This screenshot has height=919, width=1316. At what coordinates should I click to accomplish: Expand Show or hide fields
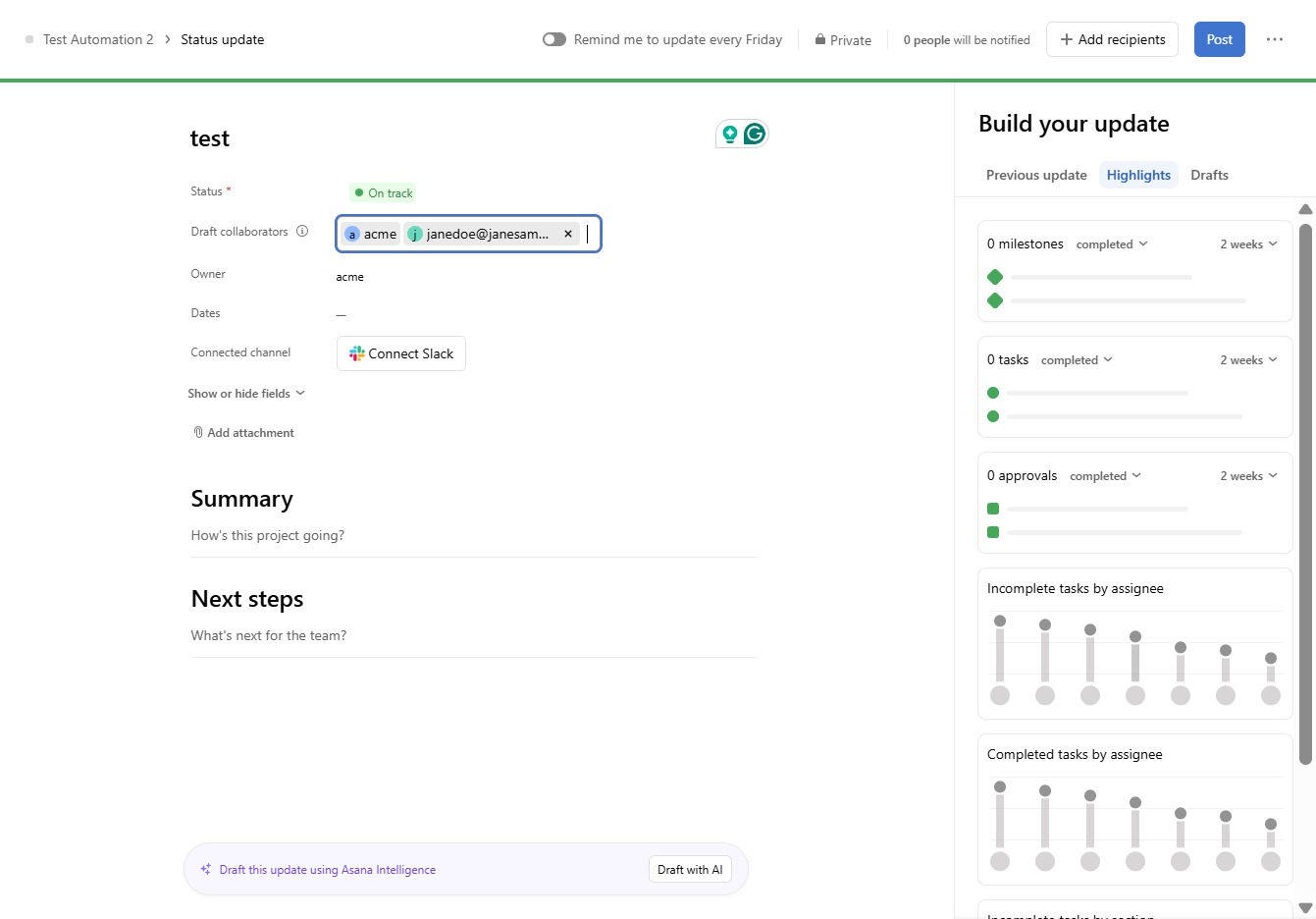[246, 393]
